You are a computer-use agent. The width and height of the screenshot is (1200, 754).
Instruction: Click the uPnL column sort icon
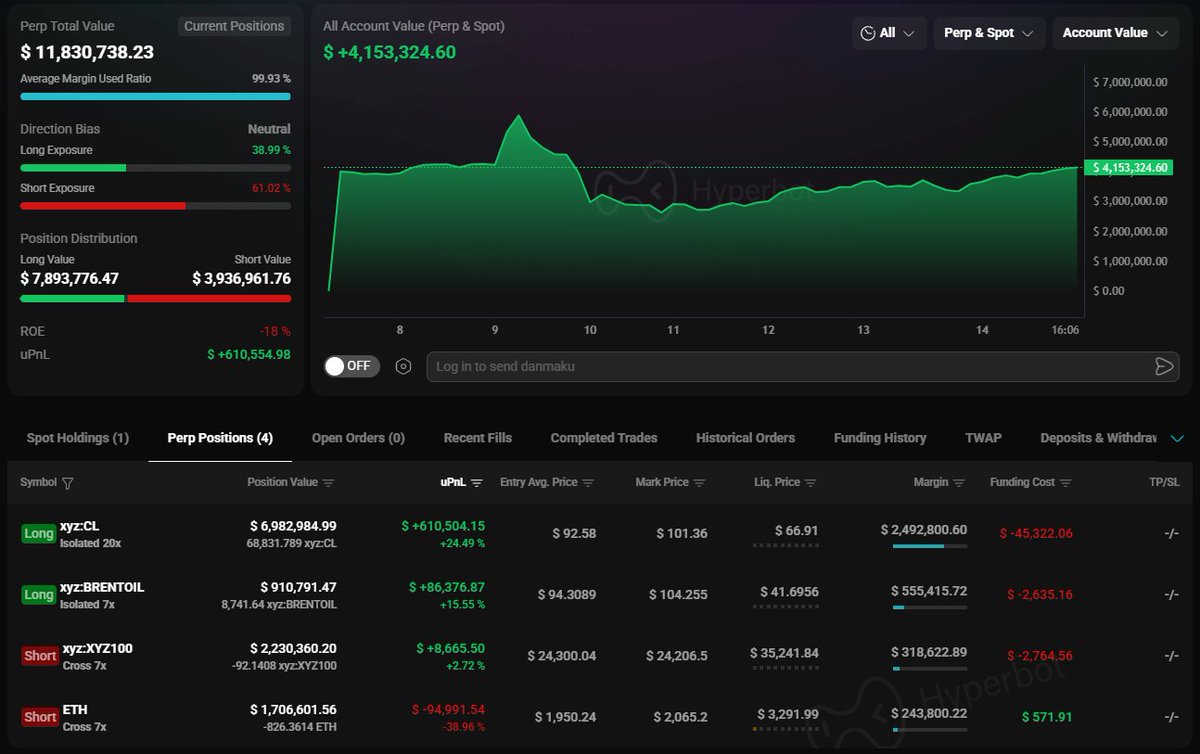476,483
